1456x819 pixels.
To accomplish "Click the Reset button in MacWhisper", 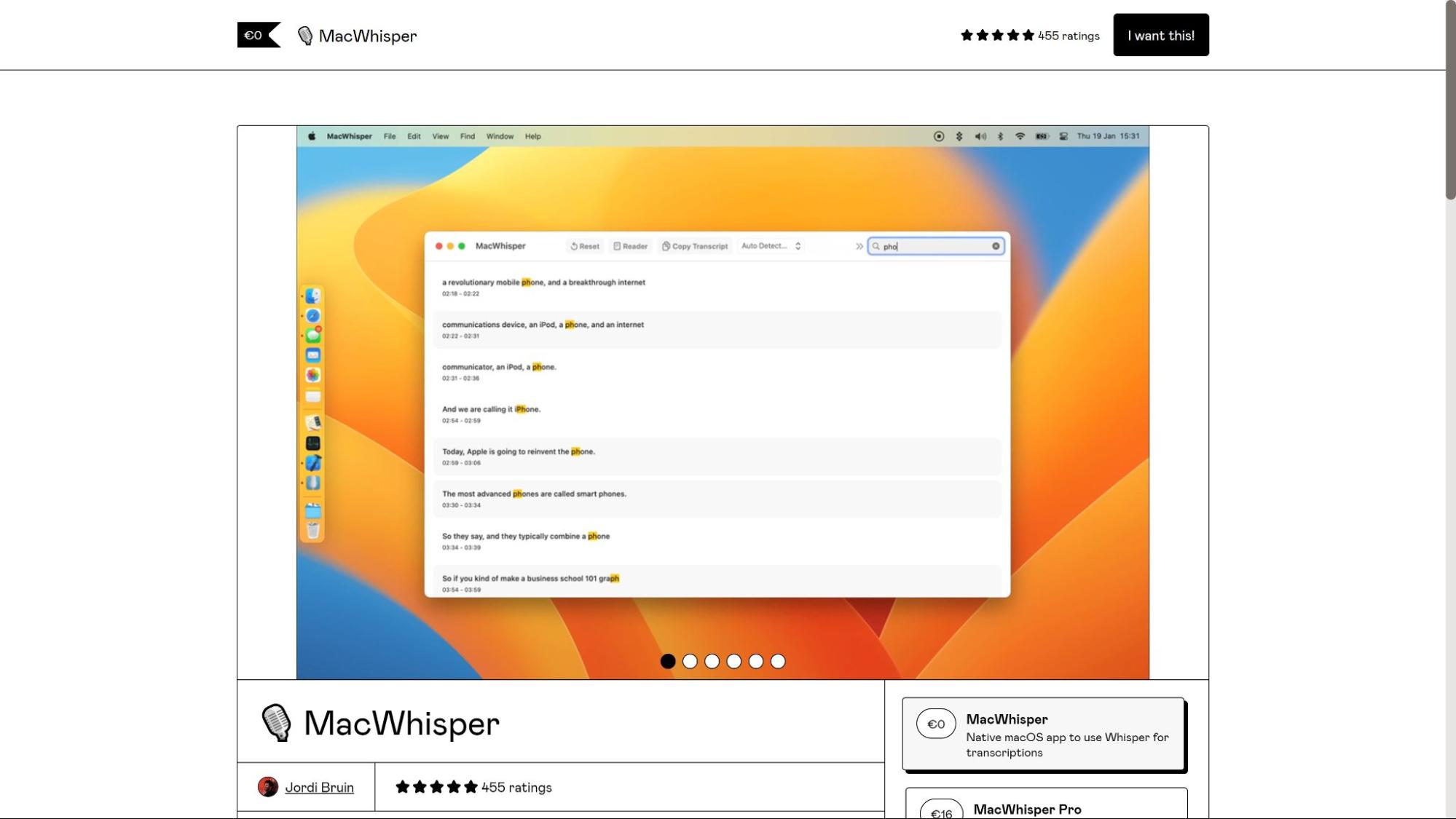I will [x=583, y=245].
